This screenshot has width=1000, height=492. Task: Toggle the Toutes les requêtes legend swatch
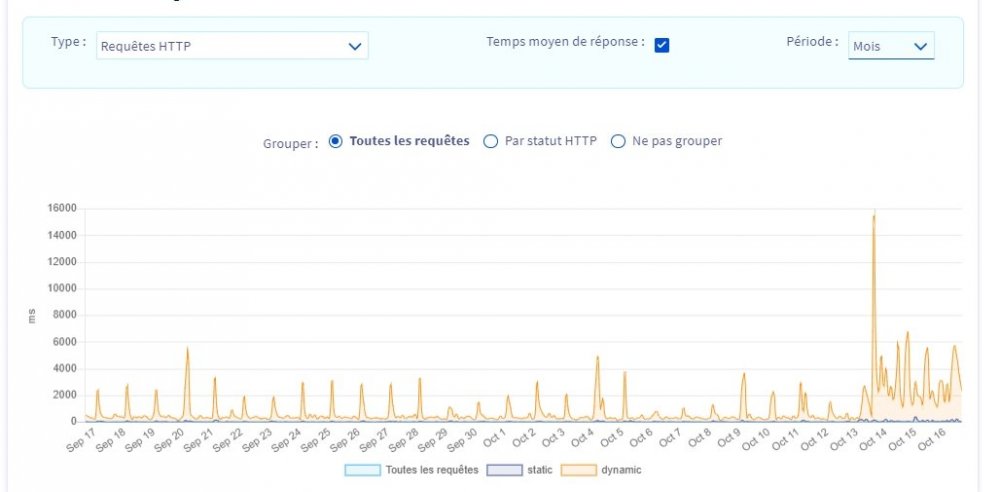tap(363, 470)
